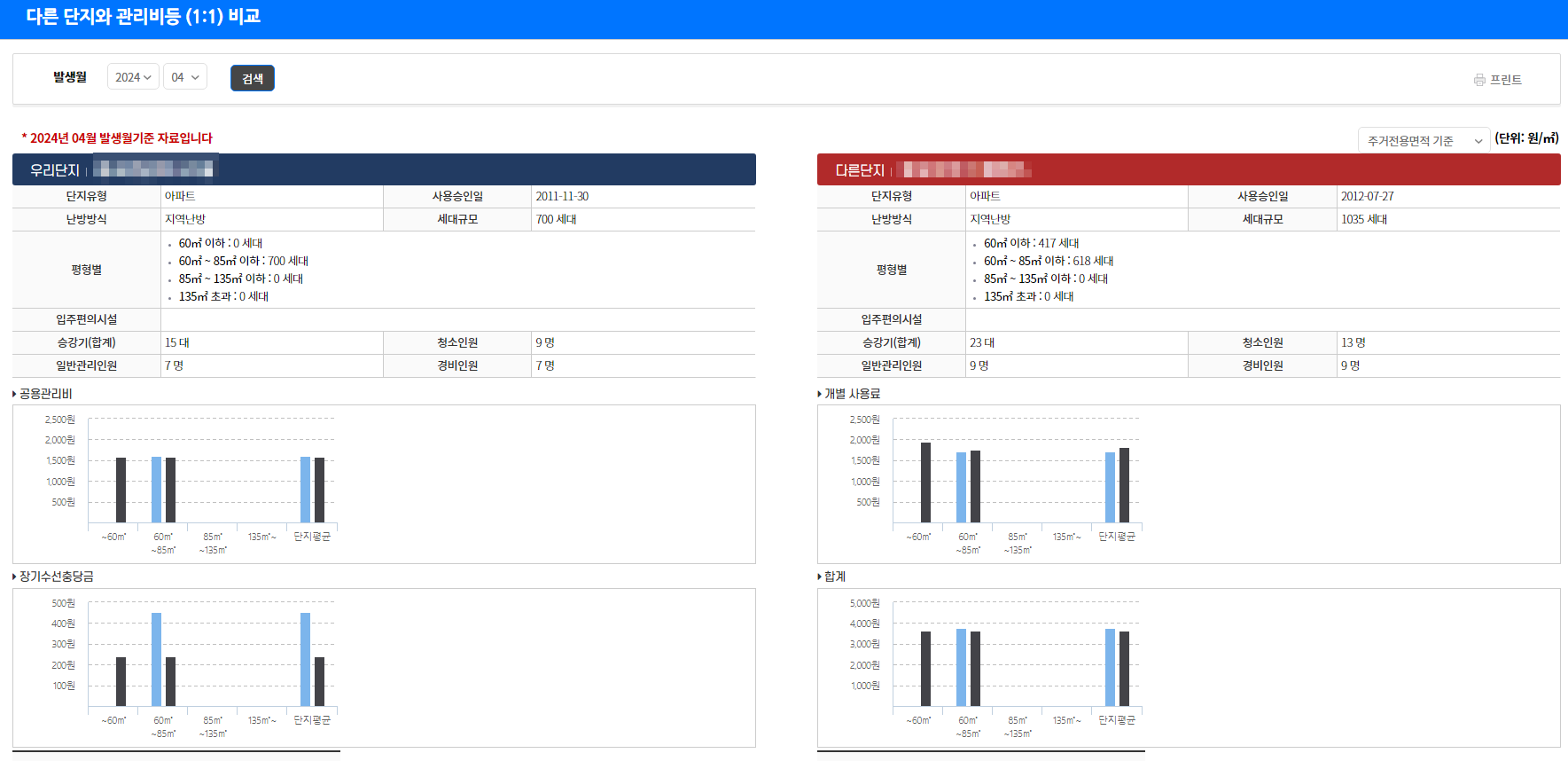
Task: Open the 주거전용면적 기준 dropdown
Action: tap(1424, 140)
